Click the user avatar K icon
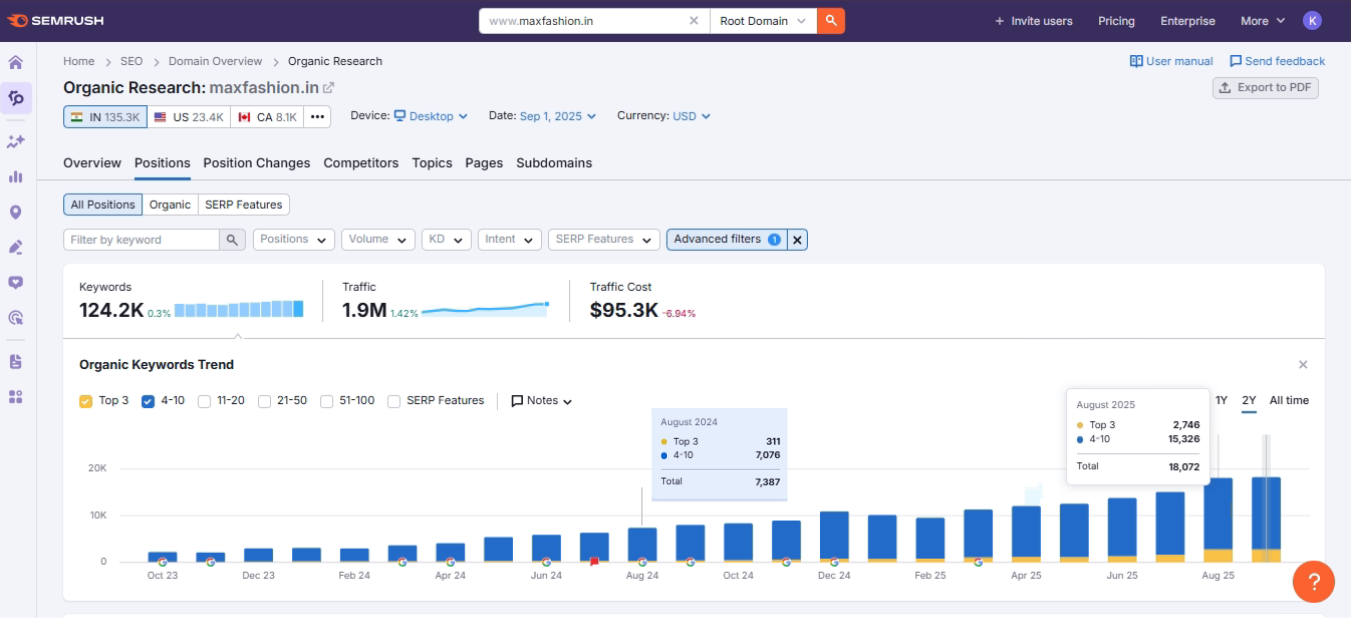 pos(1312,21)
